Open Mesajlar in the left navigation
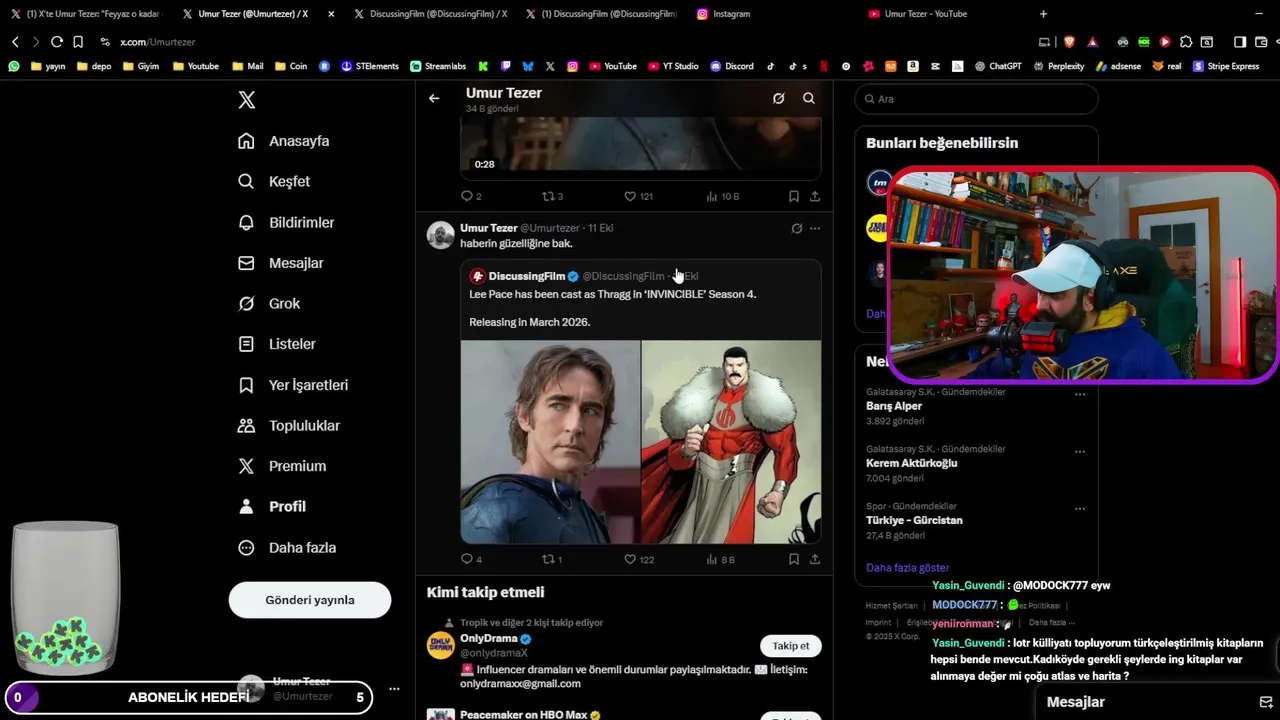The width and height of the screenshot is (1280, 720). (x=280, y=263)
